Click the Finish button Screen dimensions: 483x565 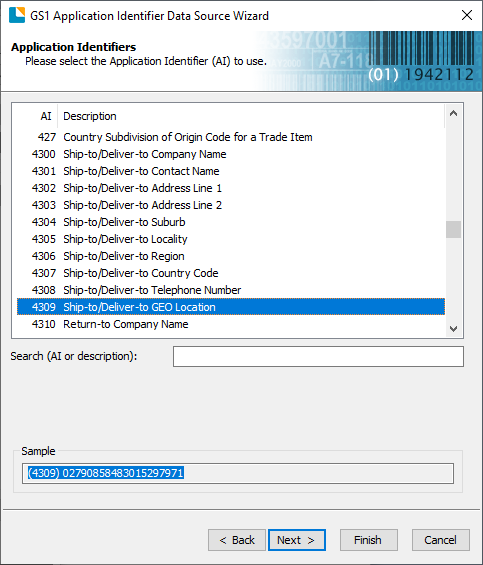pos(368,540)
